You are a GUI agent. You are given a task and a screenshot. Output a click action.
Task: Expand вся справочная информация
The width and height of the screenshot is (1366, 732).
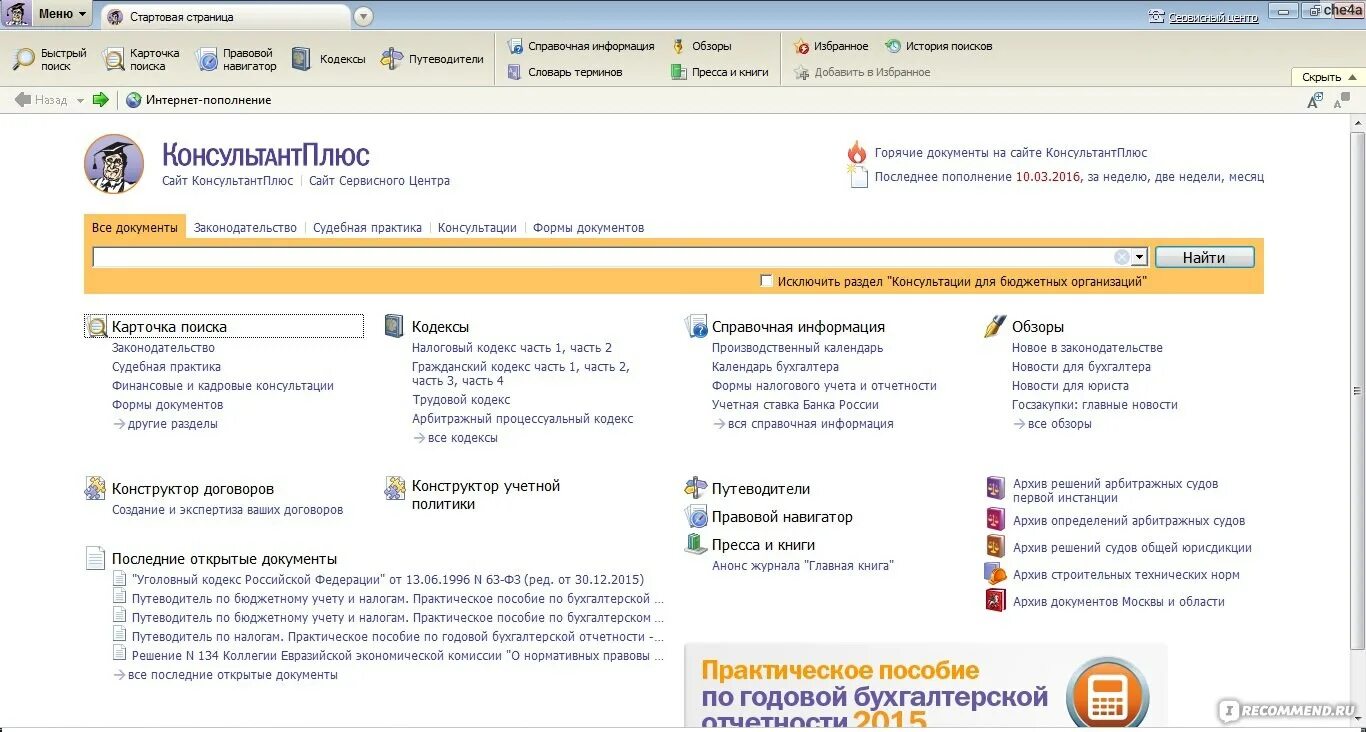tap(810, 424)
